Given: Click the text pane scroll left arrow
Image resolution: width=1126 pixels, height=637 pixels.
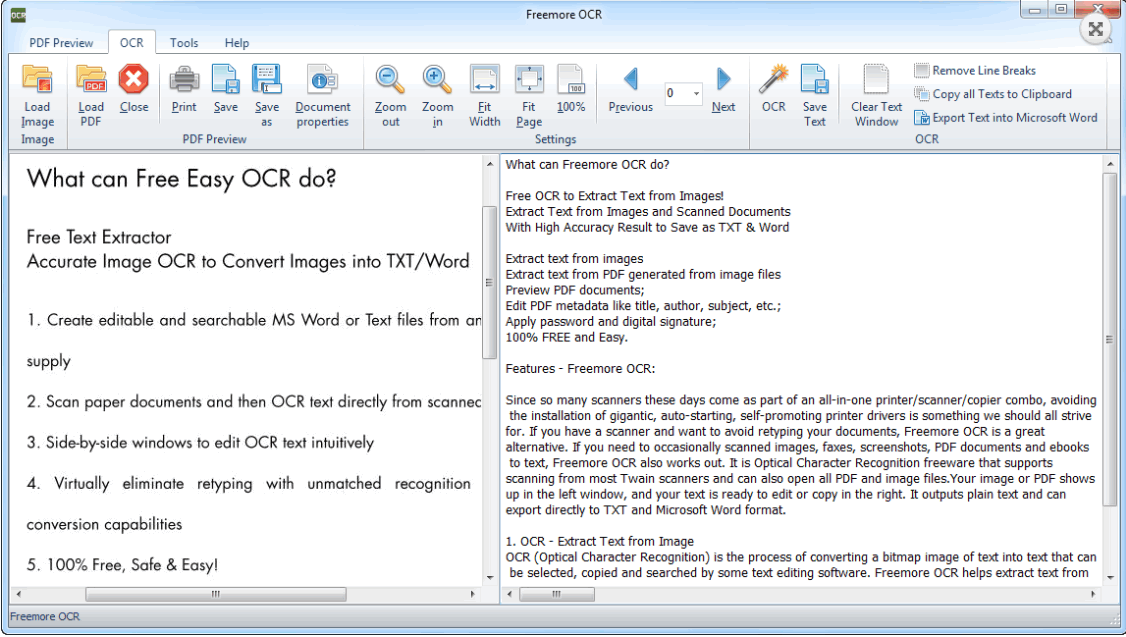Looking at the screenshot, I should (510, 594).
